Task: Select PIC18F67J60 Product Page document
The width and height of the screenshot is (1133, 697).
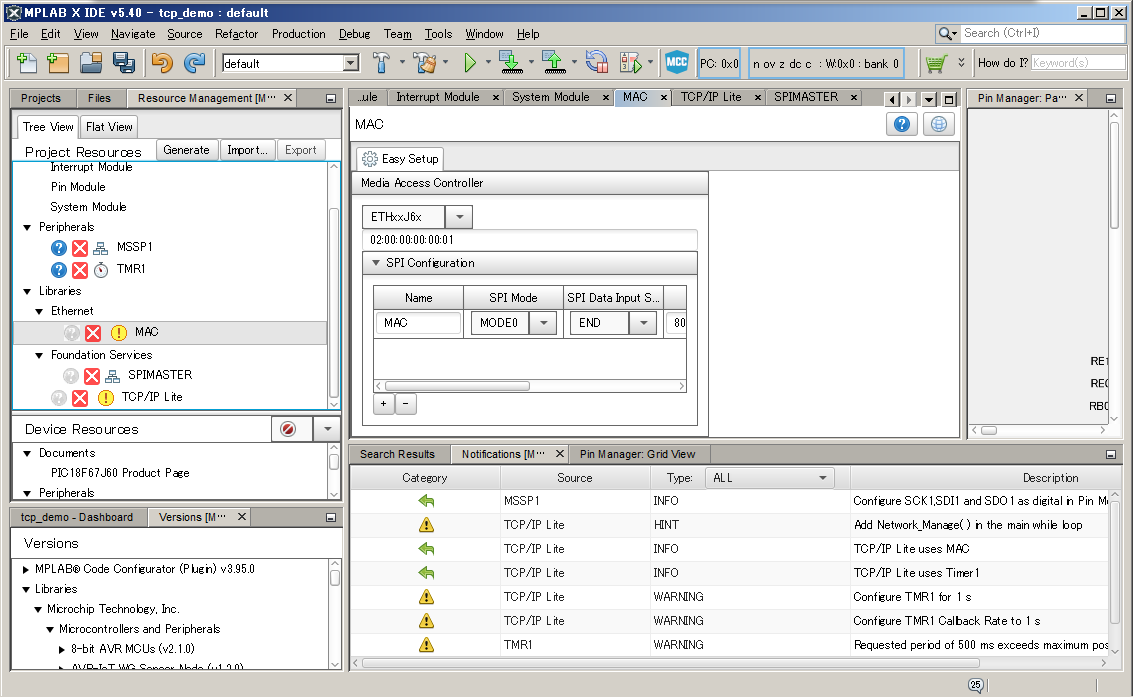Action: coord(120,473)
